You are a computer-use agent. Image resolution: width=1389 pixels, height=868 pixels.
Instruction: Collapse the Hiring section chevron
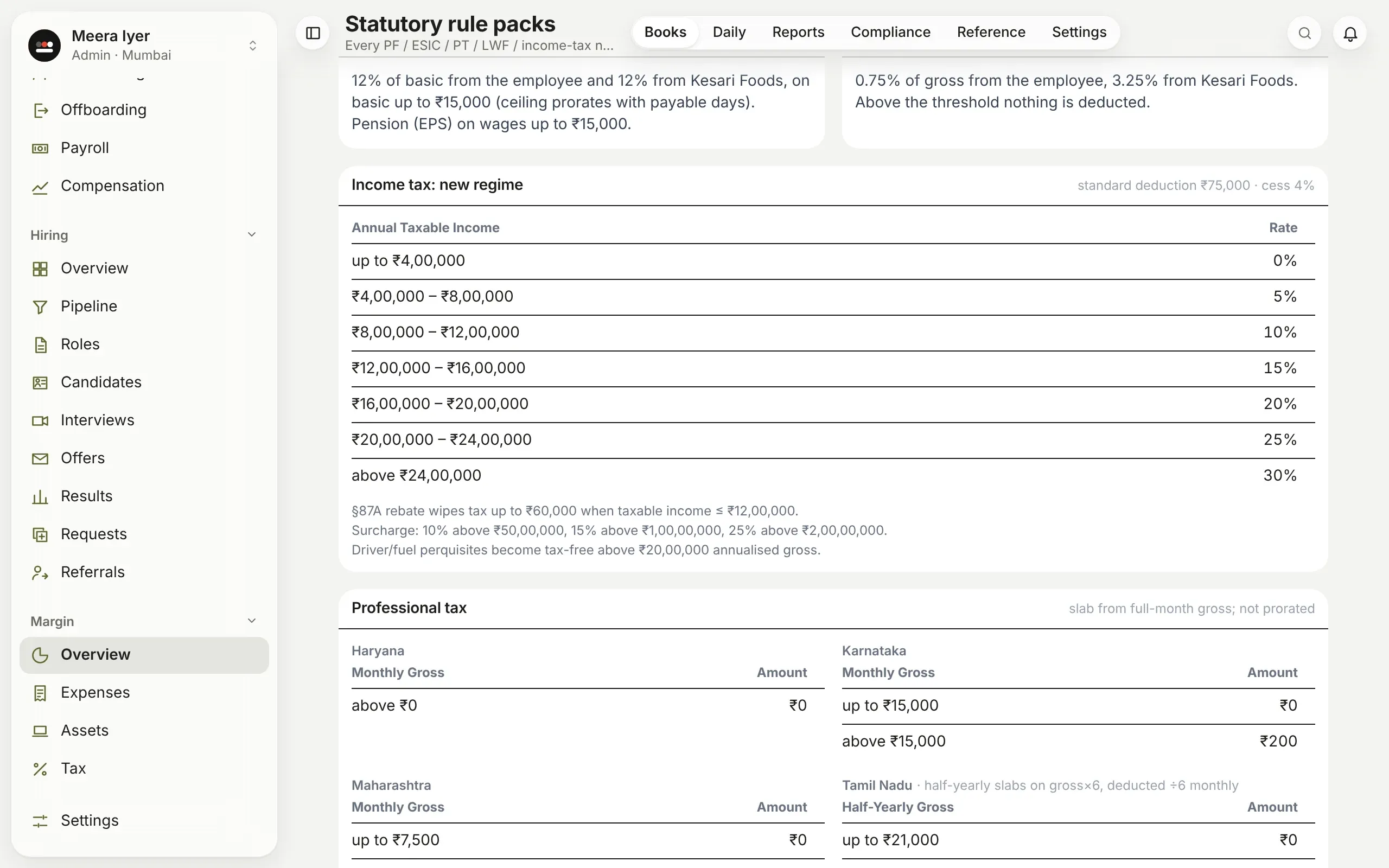coord(251,234)
